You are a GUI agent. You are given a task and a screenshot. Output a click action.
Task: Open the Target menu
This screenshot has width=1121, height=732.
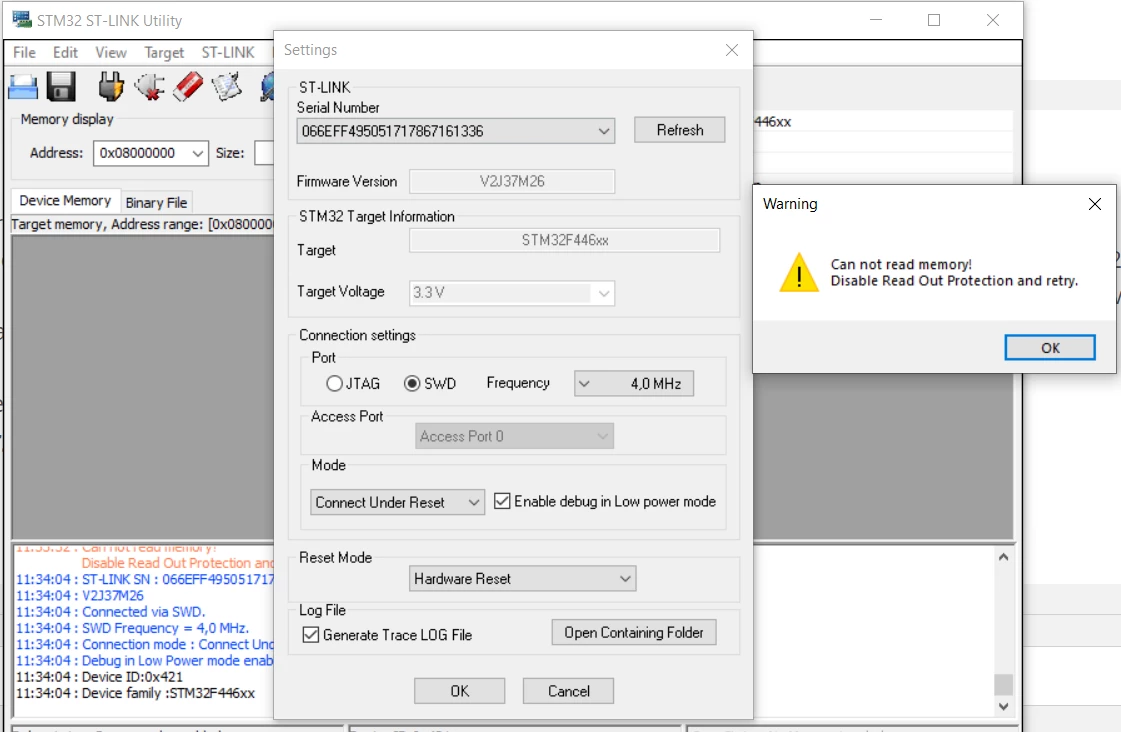[164, 52]
